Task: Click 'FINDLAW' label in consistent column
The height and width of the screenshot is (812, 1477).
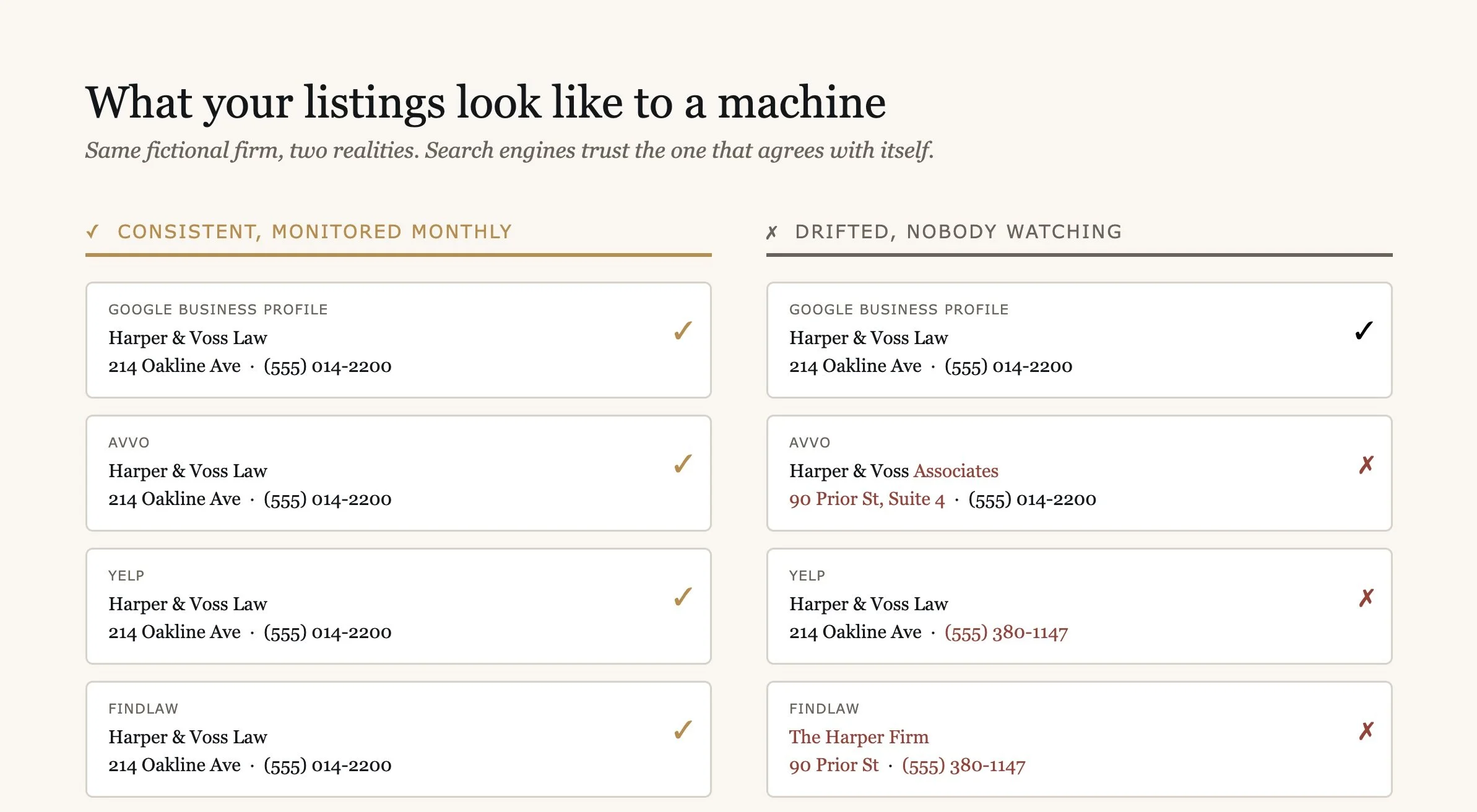Action: [143, 709]
